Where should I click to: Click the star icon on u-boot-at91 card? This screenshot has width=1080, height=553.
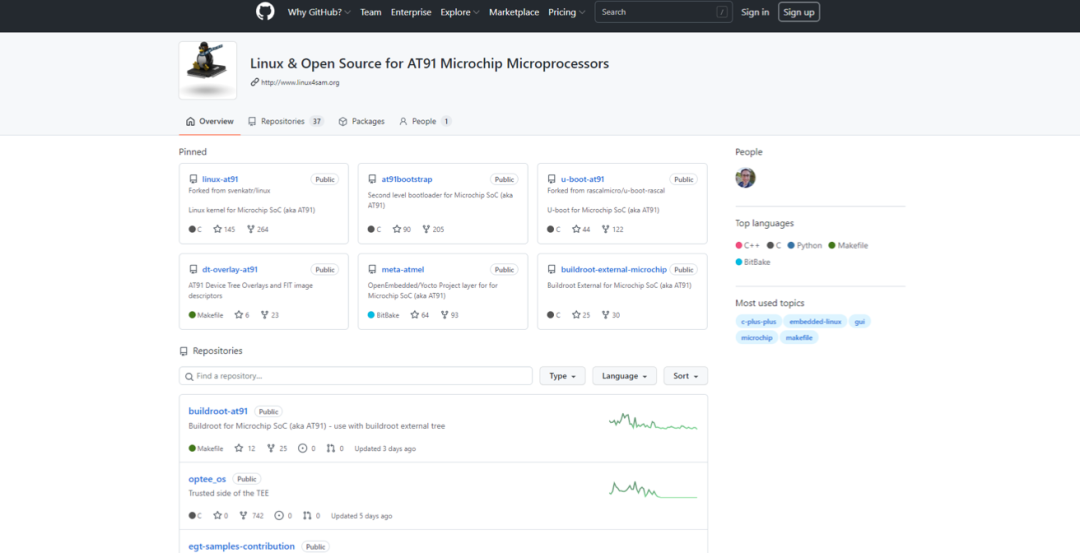576,229
